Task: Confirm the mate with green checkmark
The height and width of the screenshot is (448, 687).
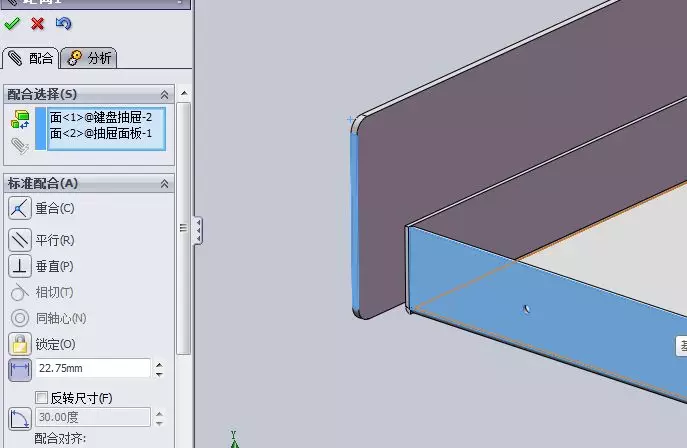Action: [x=12, y=23]
